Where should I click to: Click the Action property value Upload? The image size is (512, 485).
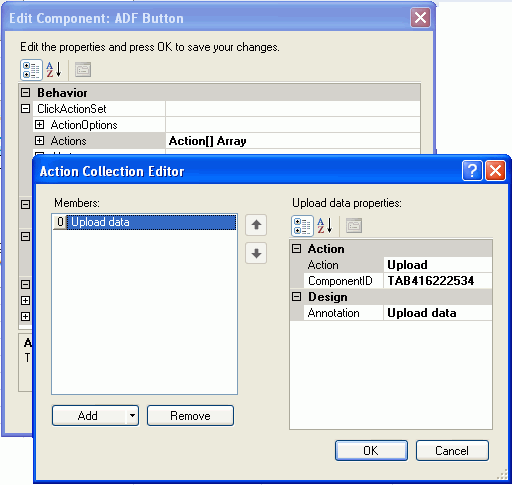coord(438,265)
